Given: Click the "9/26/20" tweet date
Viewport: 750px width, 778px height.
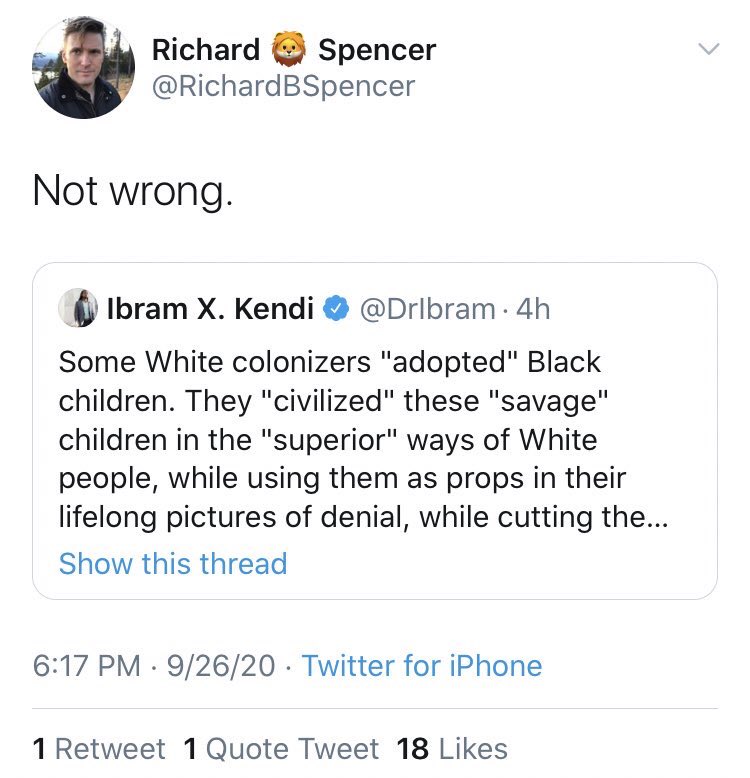Looking at the screenshot, I should [222, 666].
